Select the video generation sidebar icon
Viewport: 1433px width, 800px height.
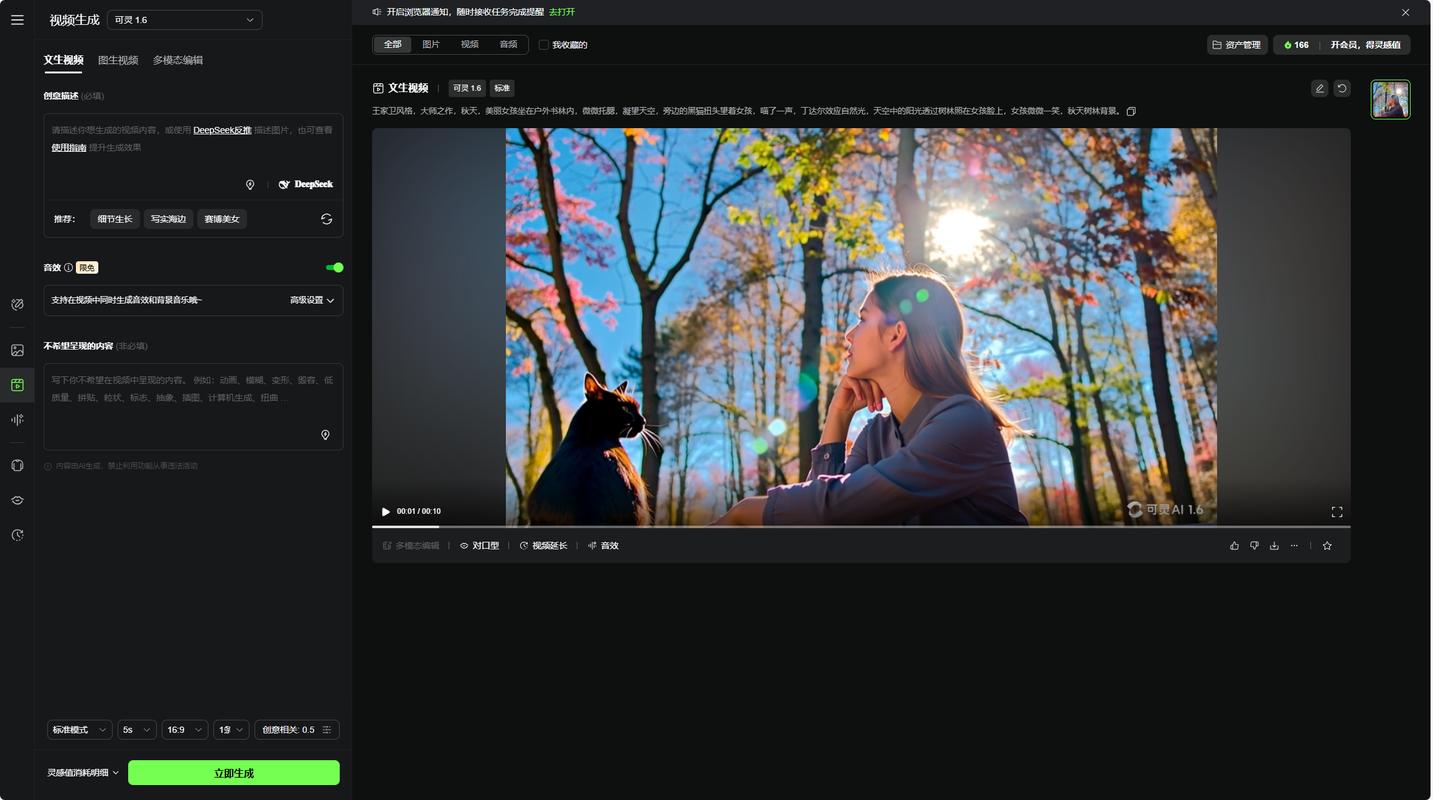(x=17, y=385)
